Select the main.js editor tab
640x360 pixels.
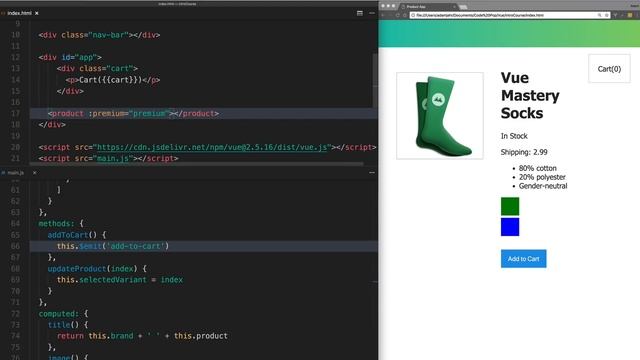pyautogui.click(x=16, y=173)
